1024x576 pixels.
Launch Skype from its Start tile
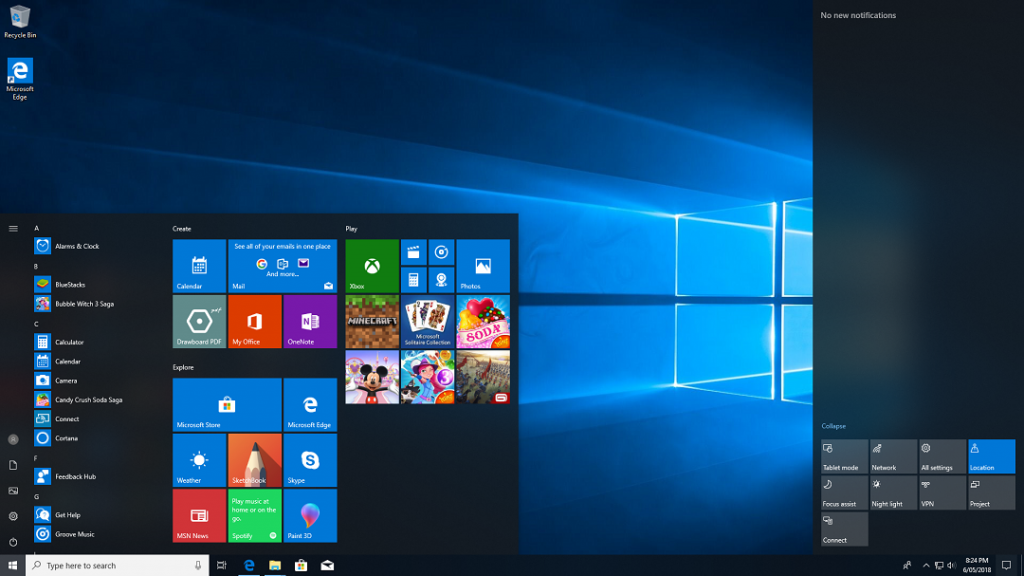[x=309, y=460]
